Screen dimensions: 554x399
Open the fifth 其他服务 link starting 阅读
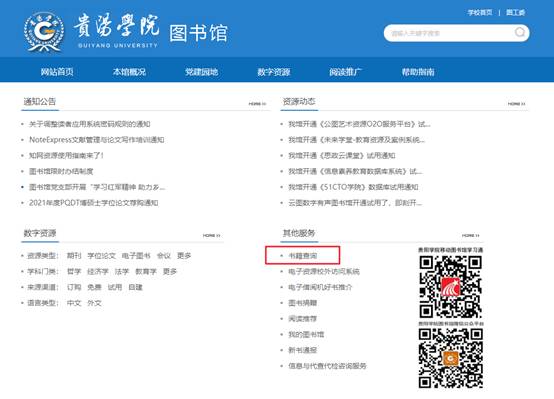[x=303, y=319]
